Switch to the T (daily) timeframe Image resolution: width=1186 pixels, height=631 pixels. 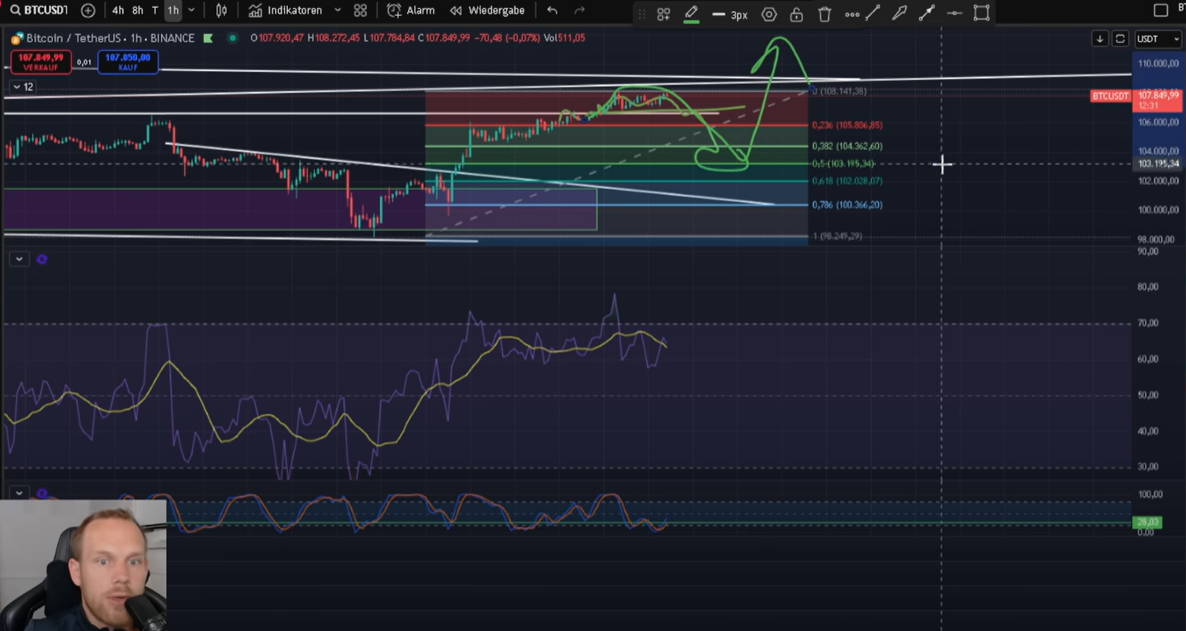pyautogui.click(x=155, y=11)
